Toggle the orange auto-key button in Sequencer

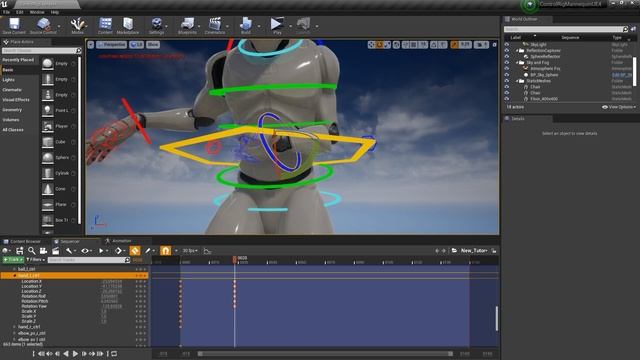pos(135,251)
